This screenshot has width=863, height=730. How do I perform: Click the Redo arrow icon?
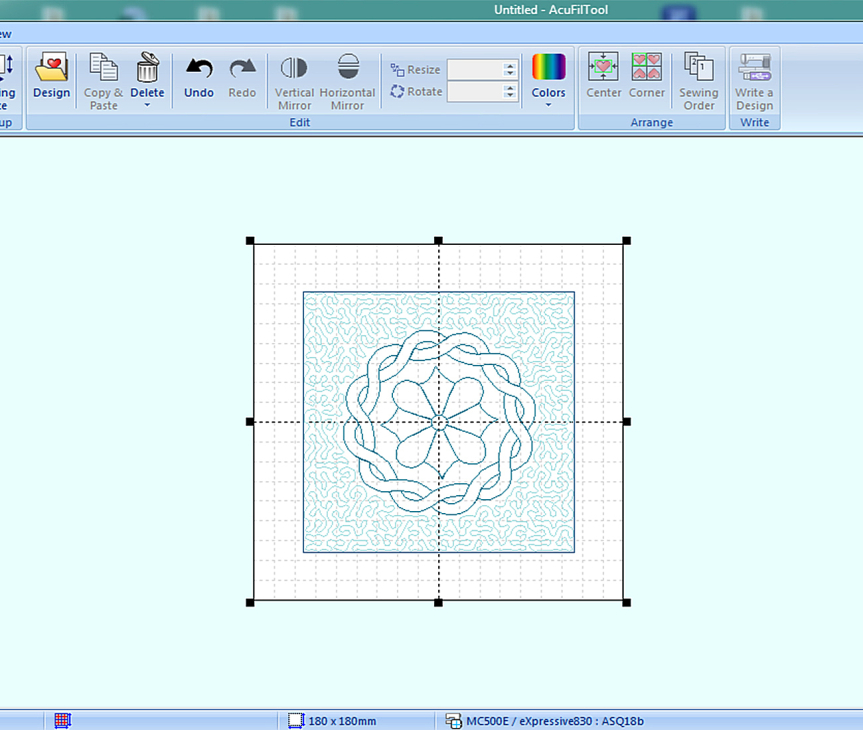point(242,69)
